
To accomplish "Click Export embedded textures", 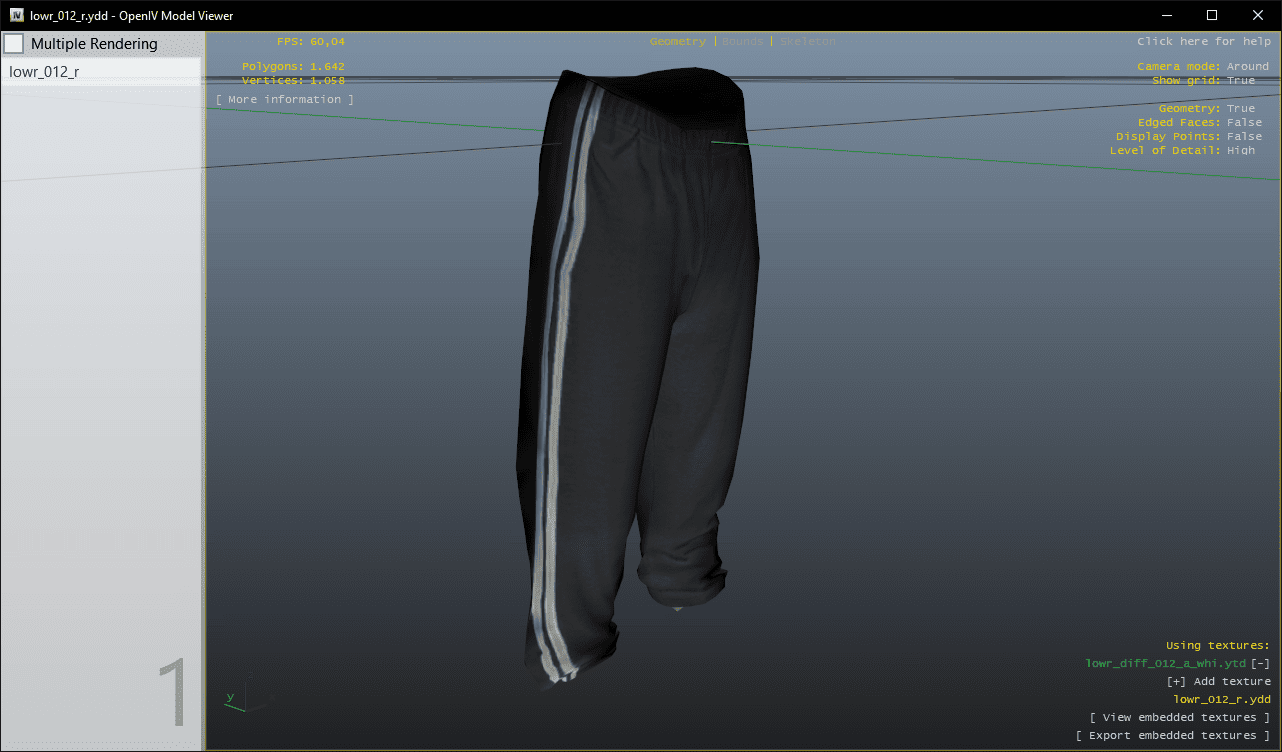I will coord(1172,735).
